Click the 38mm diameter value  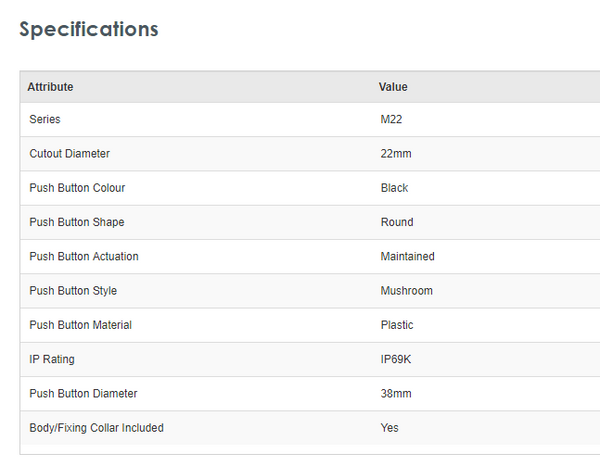396,393
